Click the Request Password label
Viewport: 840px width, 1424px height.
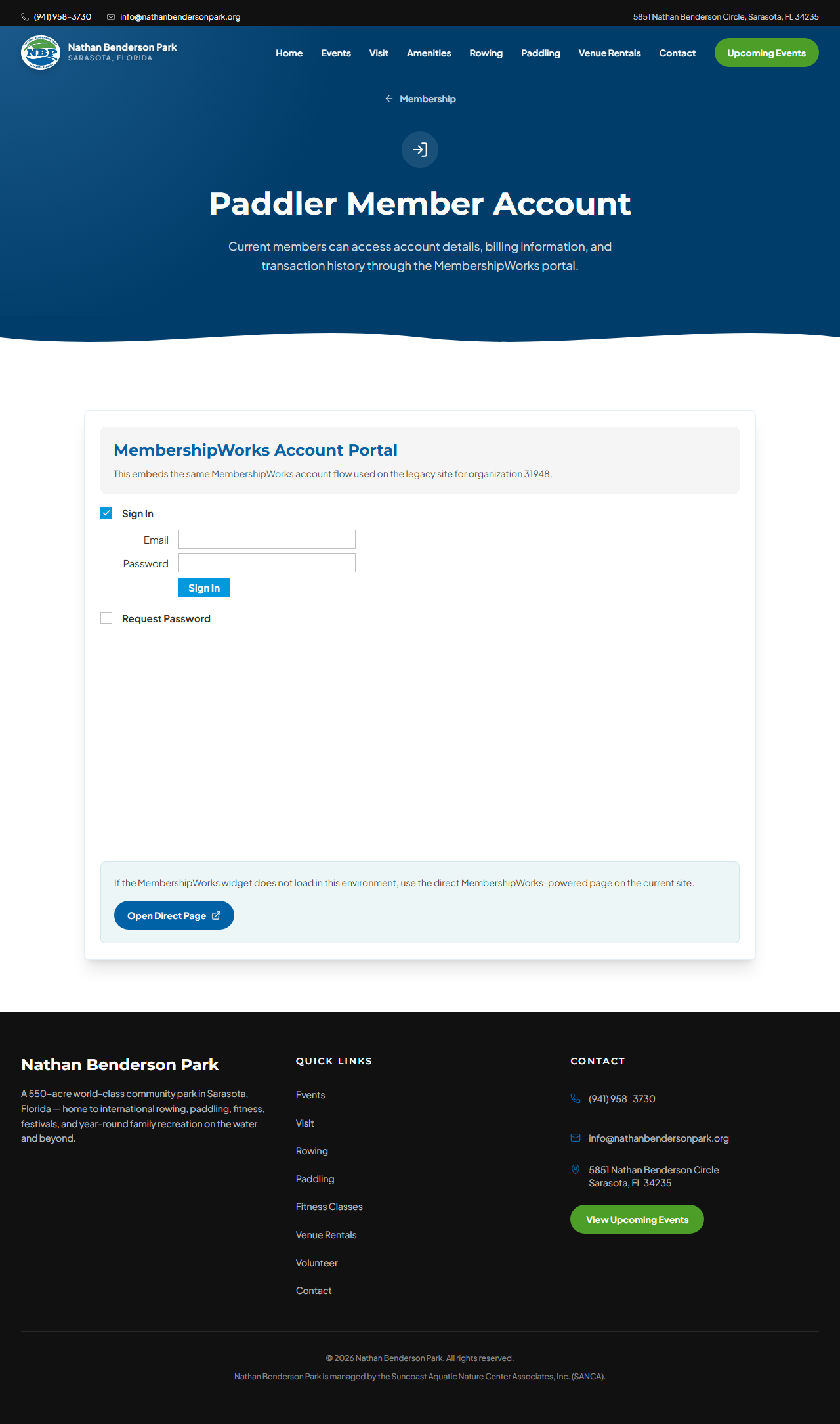click(166, 619)
